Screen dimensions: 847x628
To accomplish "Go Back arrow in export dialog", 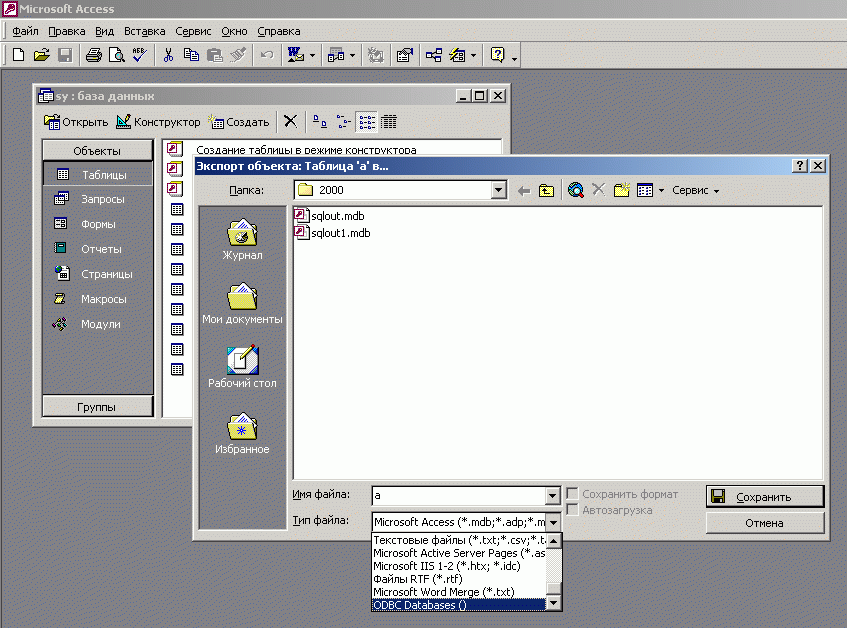I will tap(523, 191).
